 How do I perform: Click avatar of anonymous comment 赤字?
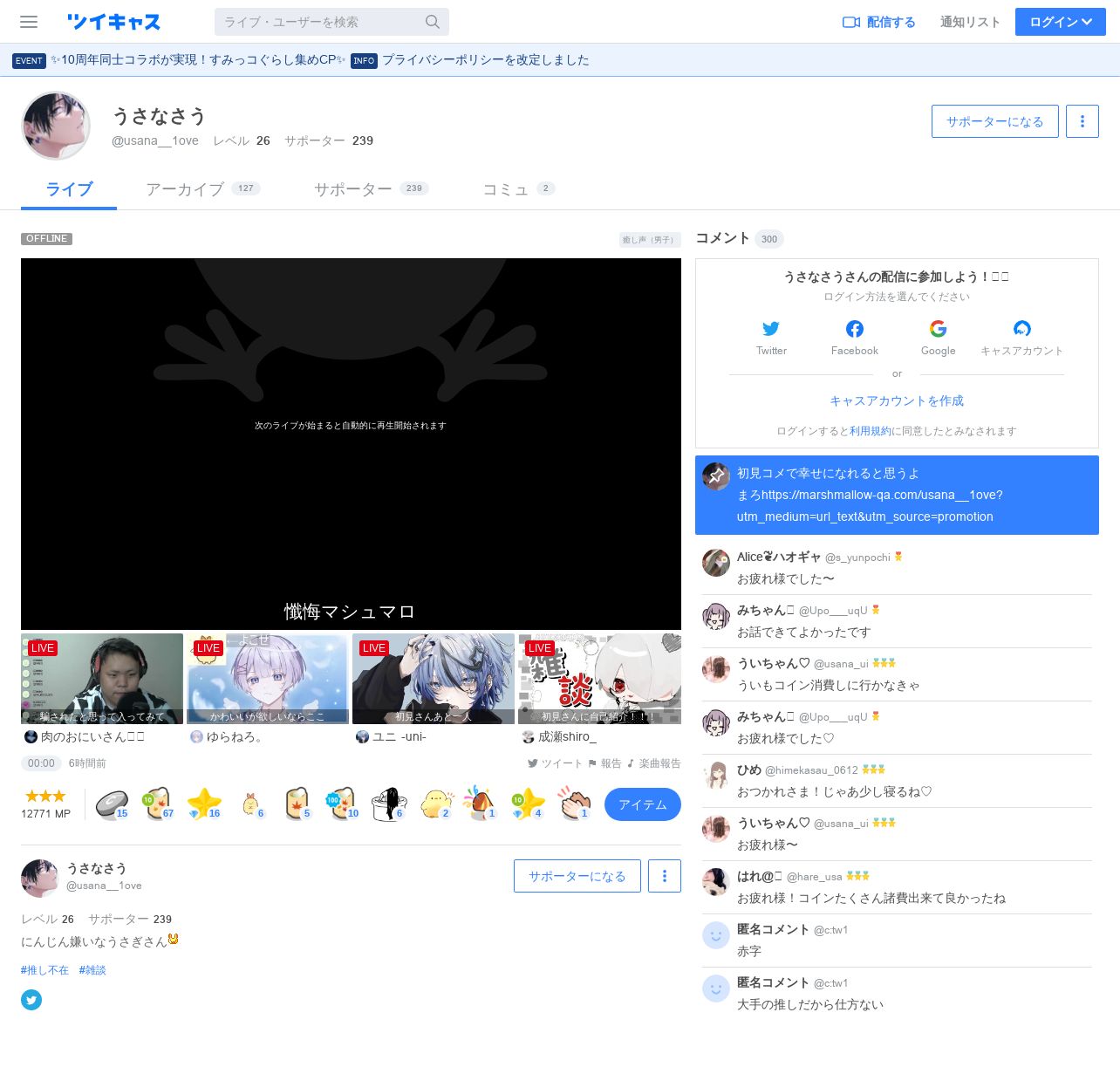tap(716, 935)
